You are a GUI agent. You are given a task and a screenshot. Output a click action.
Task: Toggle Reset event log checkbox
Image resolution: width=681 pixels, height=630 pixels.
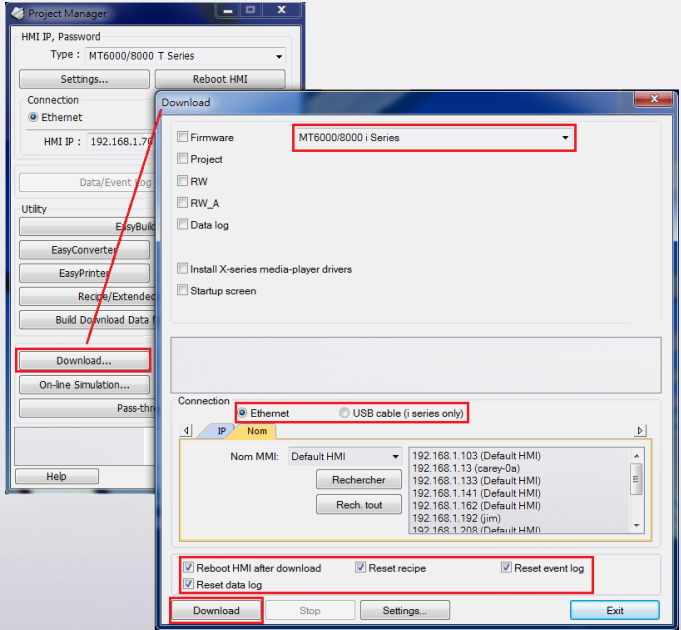(506, 567)
